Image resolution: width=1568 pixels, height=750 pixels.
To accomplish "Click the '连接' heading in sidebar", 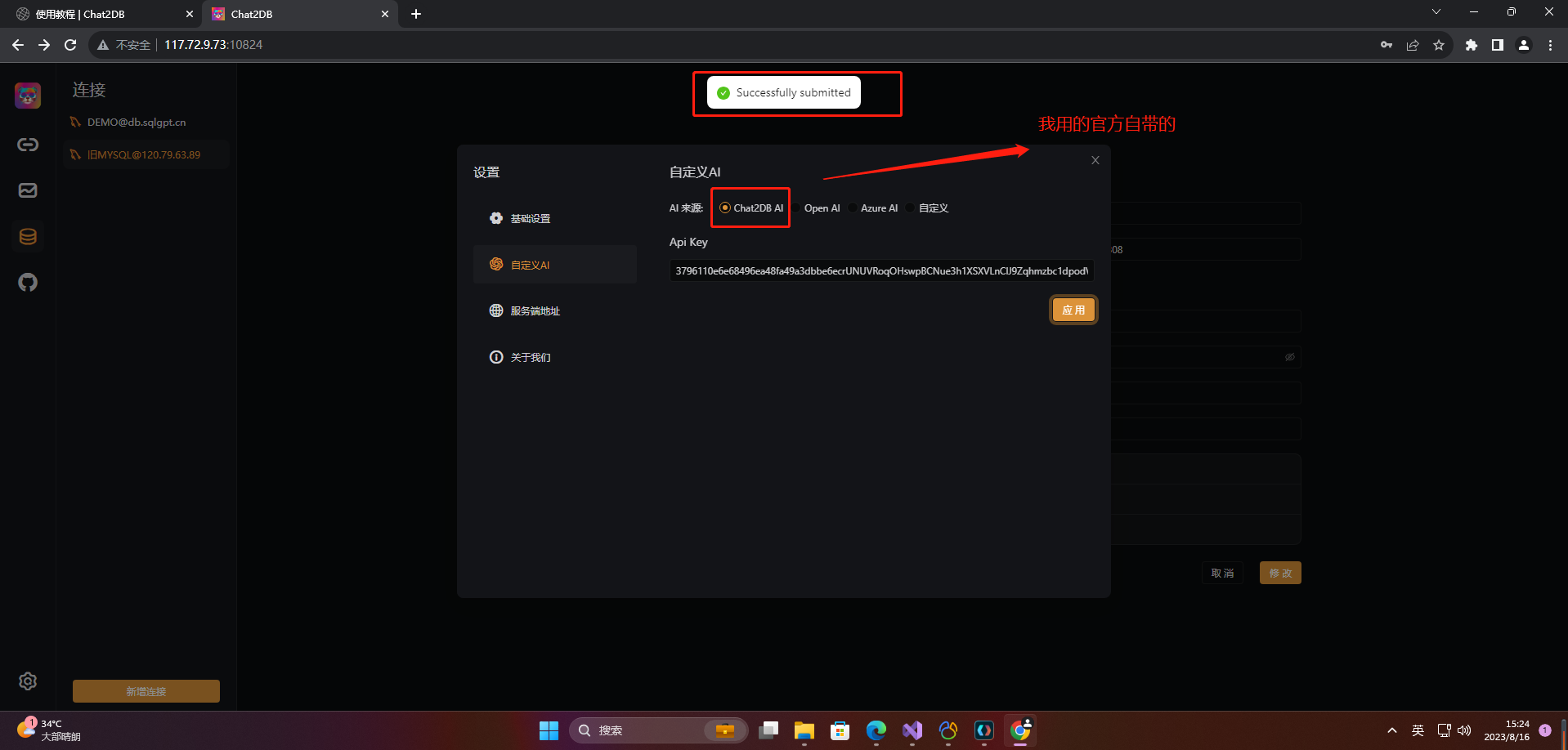I will pyautogui.click(x=89, y=90).
